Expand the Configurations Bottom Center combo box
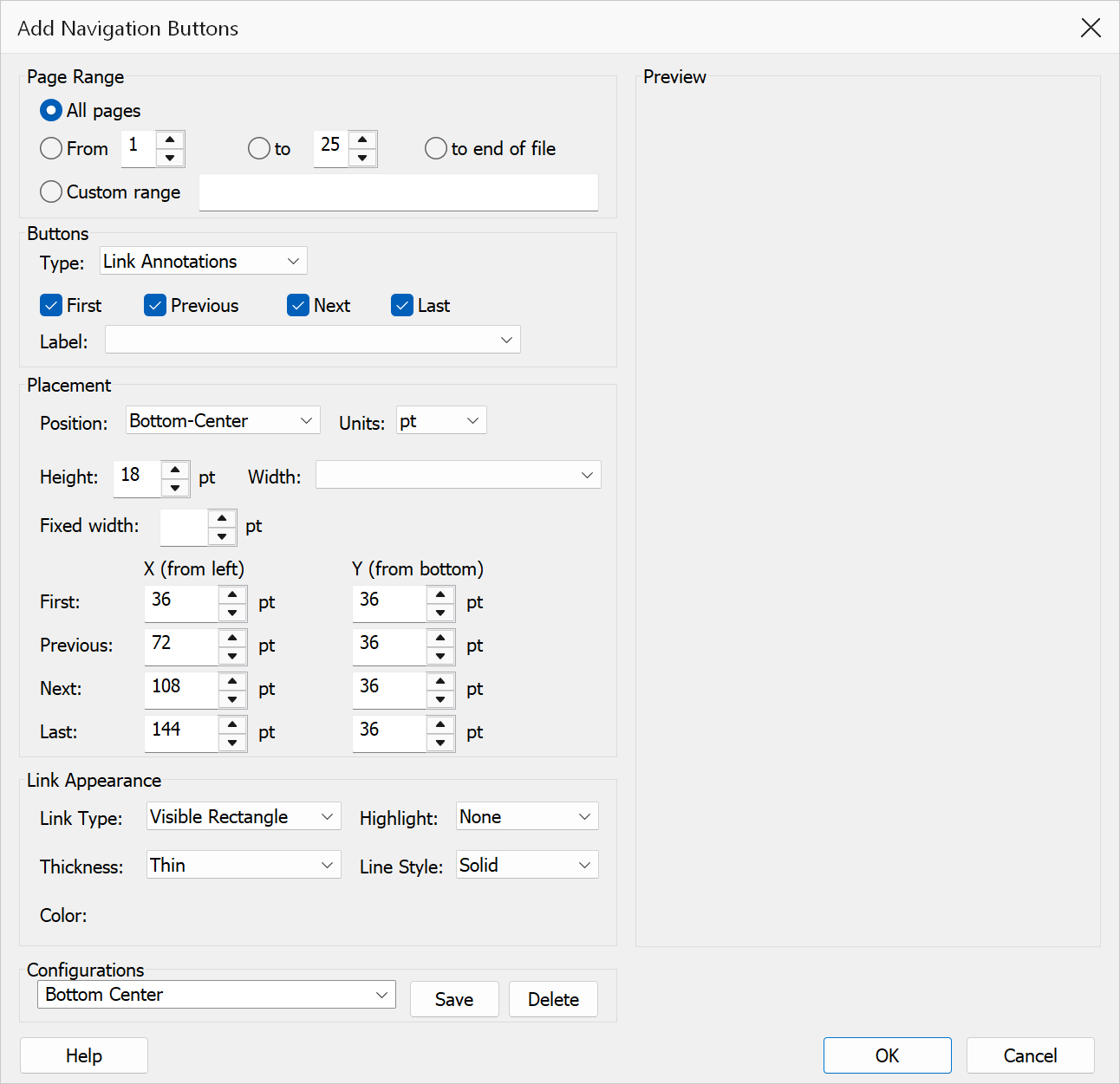This screenshot has width=1120, height=1084. [217, 995]
